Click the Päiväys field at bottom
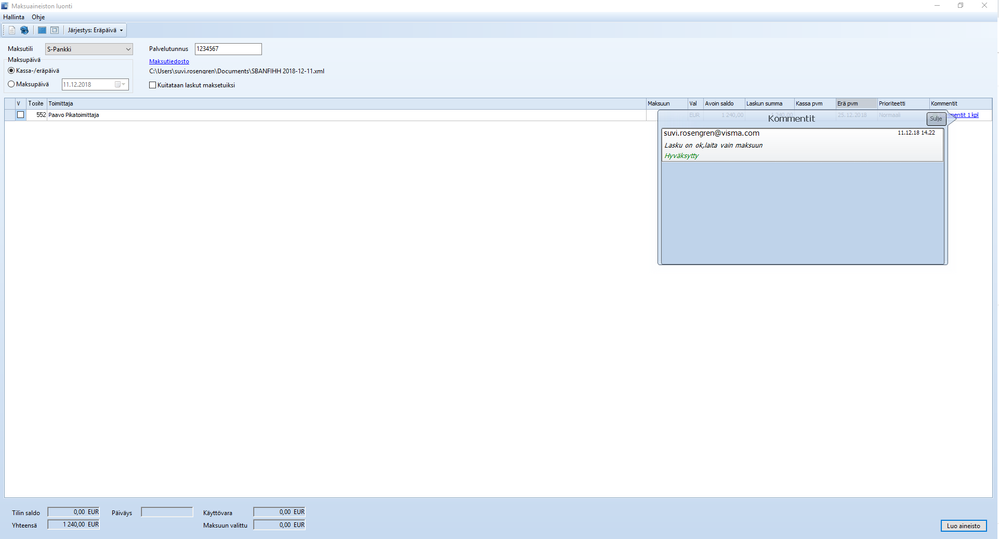 [166, 512]
